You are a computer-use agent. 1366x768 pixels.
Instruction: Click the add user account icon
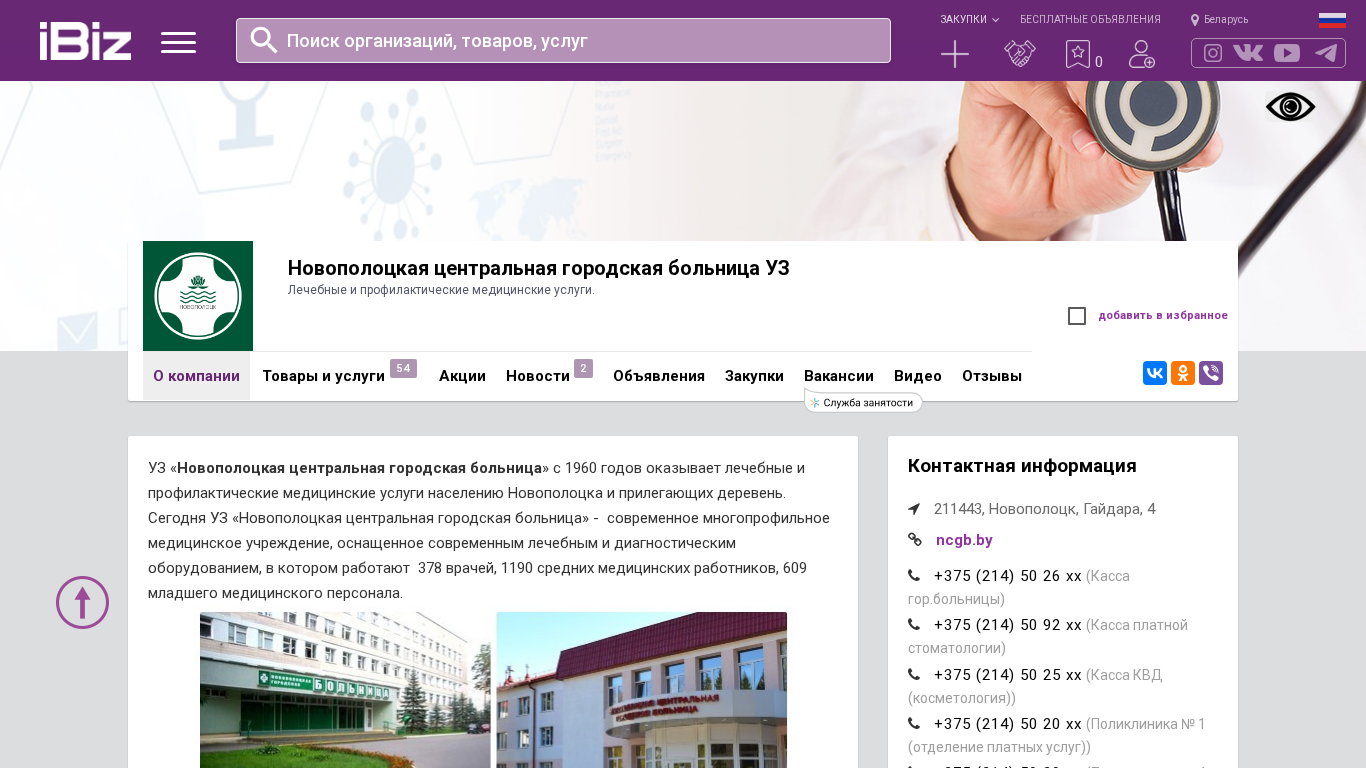pyautogui.click(x=1142, y=54)
